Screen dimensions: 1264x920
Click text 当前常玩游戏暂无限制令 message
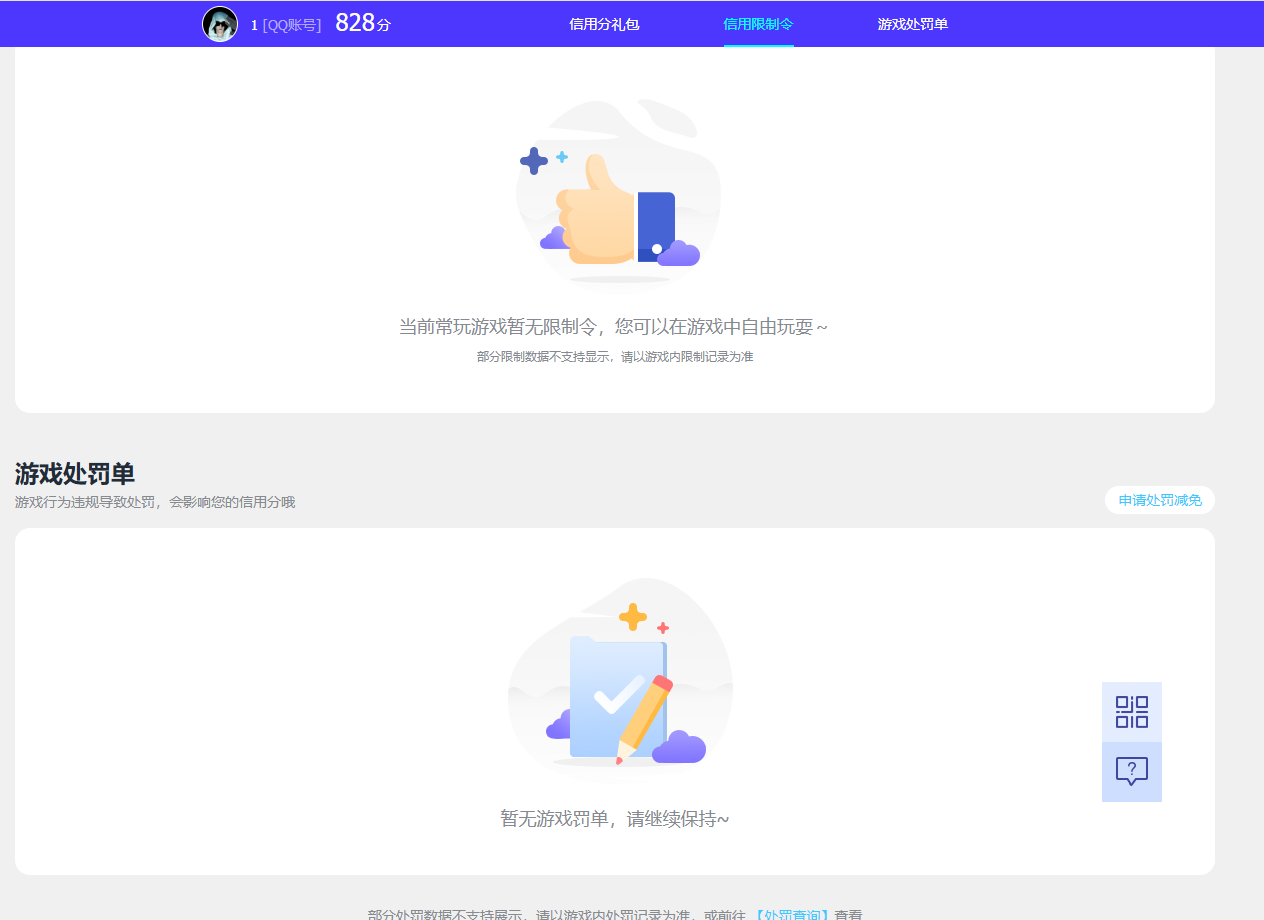tap(613, 327)
